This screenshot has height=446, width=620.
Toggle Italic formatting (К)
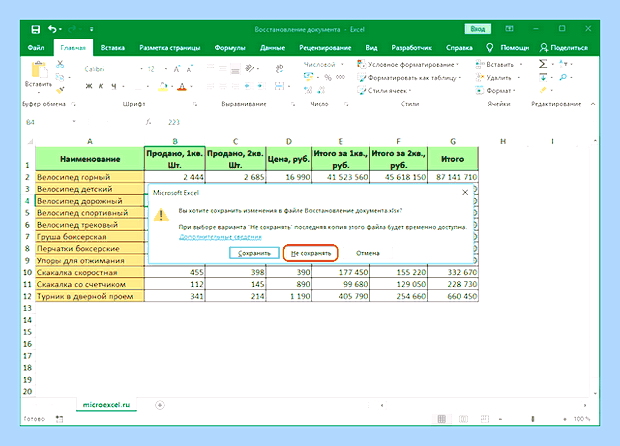(x=101, y=86)
